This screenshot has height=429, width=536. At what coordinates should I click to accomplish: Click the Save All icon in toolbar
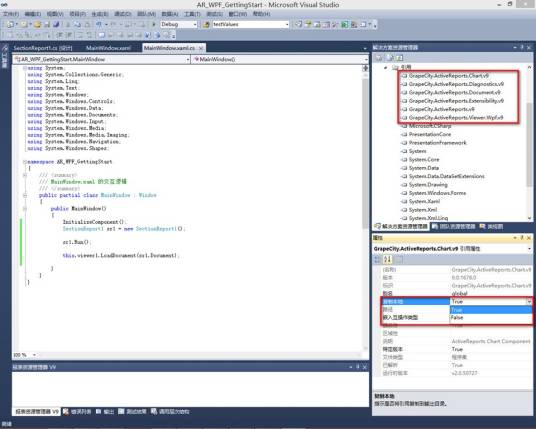coord(55,24)
